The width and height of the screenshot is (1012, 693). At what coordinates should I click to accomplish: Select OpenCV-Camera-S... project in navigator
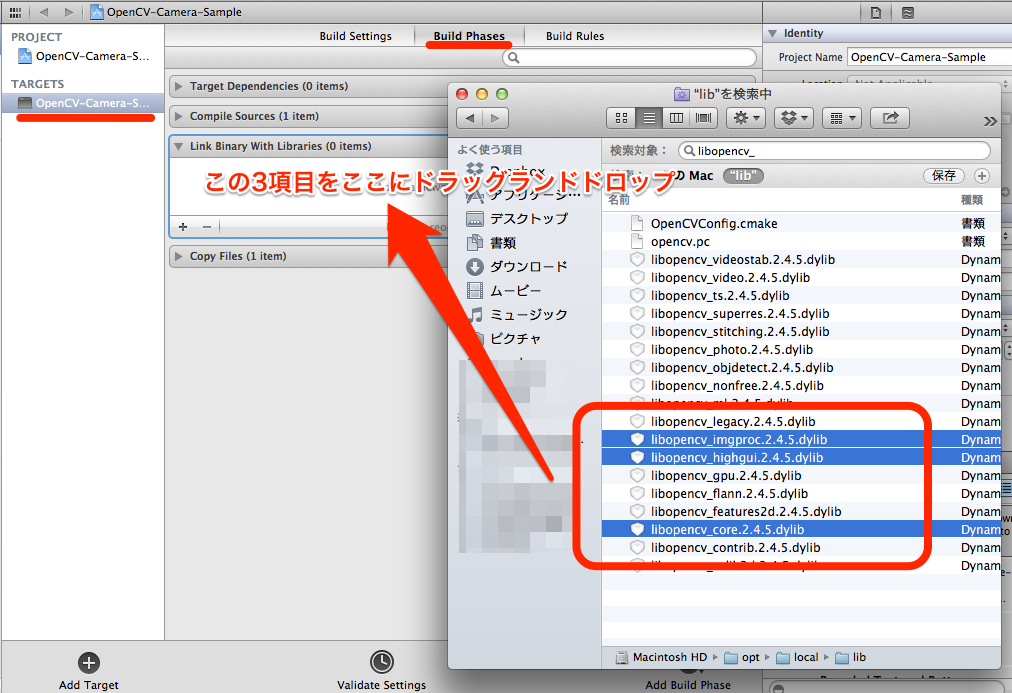(84, 56)
